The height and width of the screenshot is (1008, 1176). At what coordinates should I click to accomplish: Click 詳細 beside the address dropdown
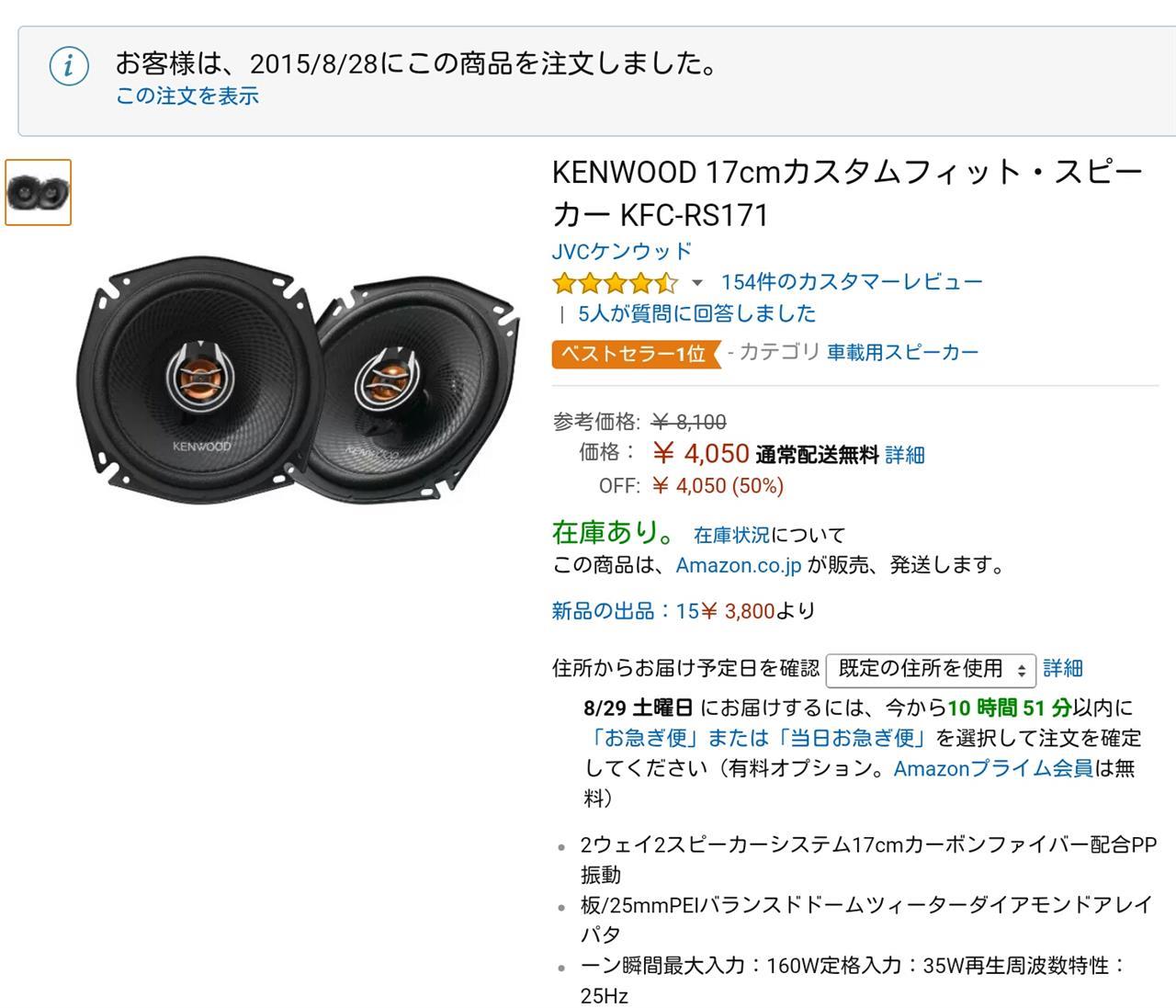click(1063, 668)
